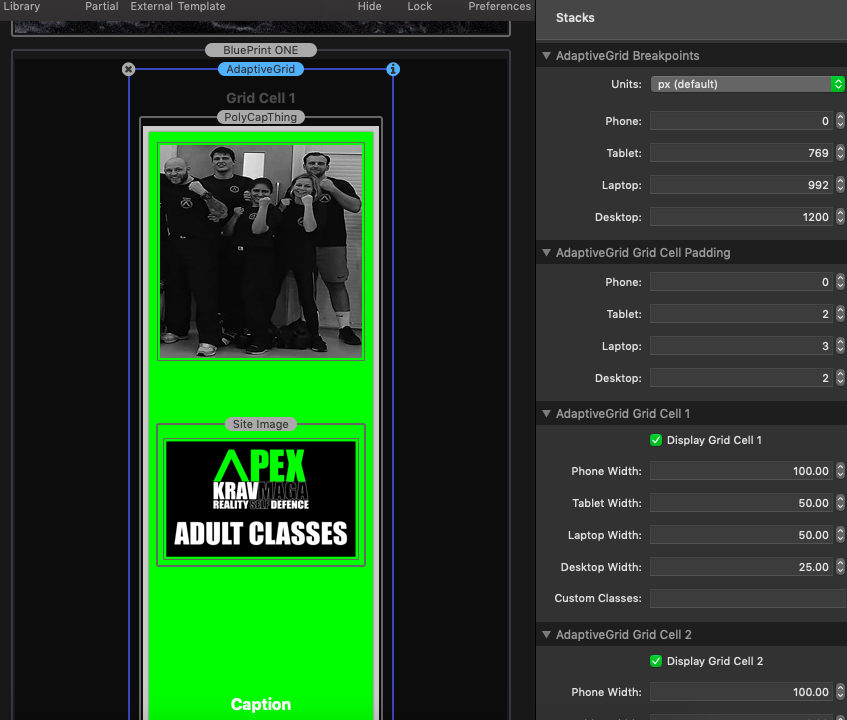The image size is (847, 720).
Task: Click Grid Cell 2 Phone Width field
Action: (741, 692)
